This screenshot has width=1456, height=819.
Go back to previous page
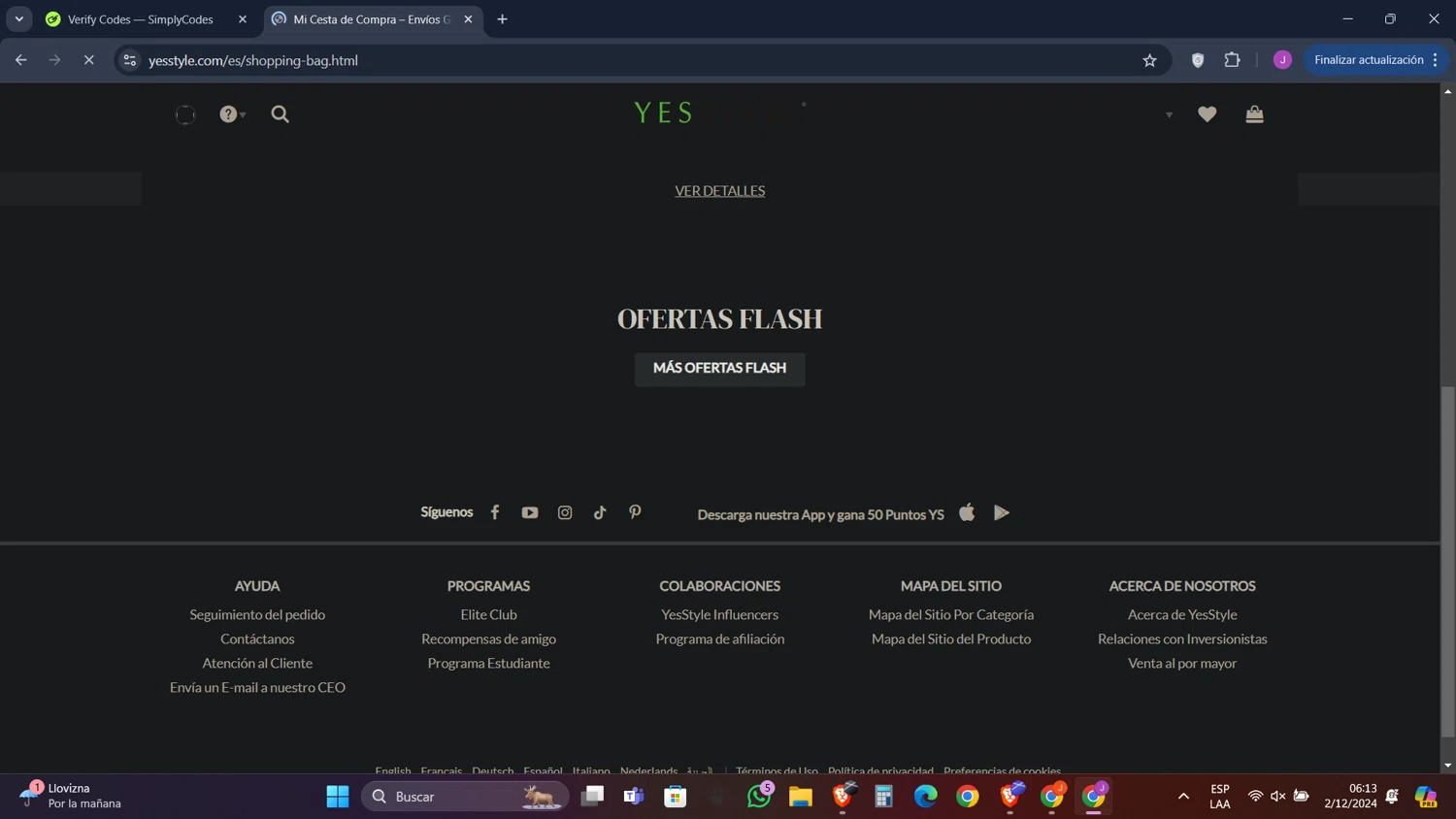click(21, 60)
